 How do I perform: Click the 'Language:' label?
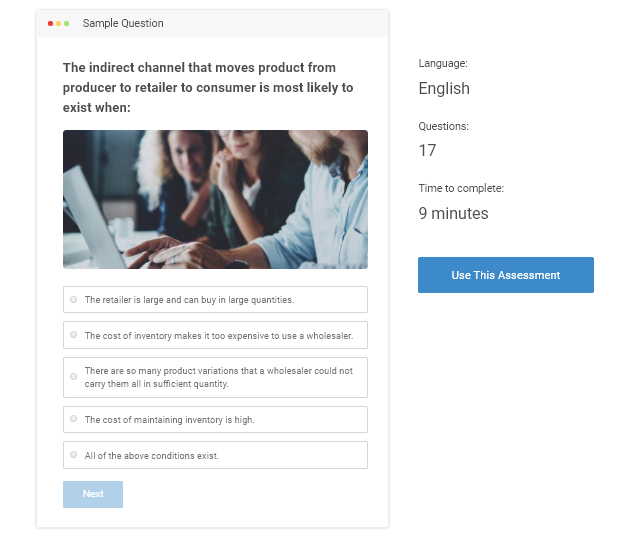pos(443,64)
